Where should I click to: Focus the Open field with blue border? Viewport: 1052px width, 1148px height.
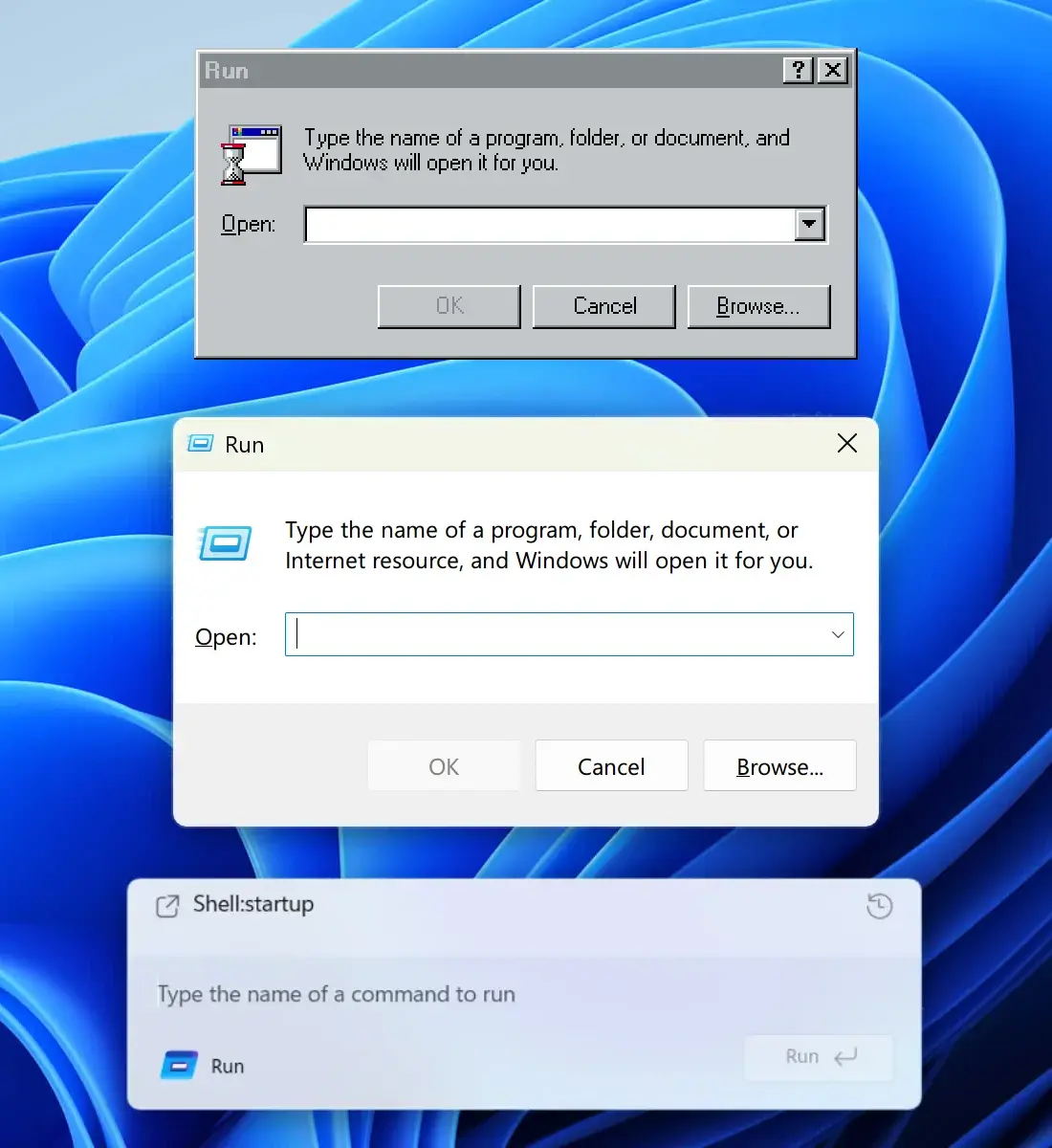click(553, 634)
